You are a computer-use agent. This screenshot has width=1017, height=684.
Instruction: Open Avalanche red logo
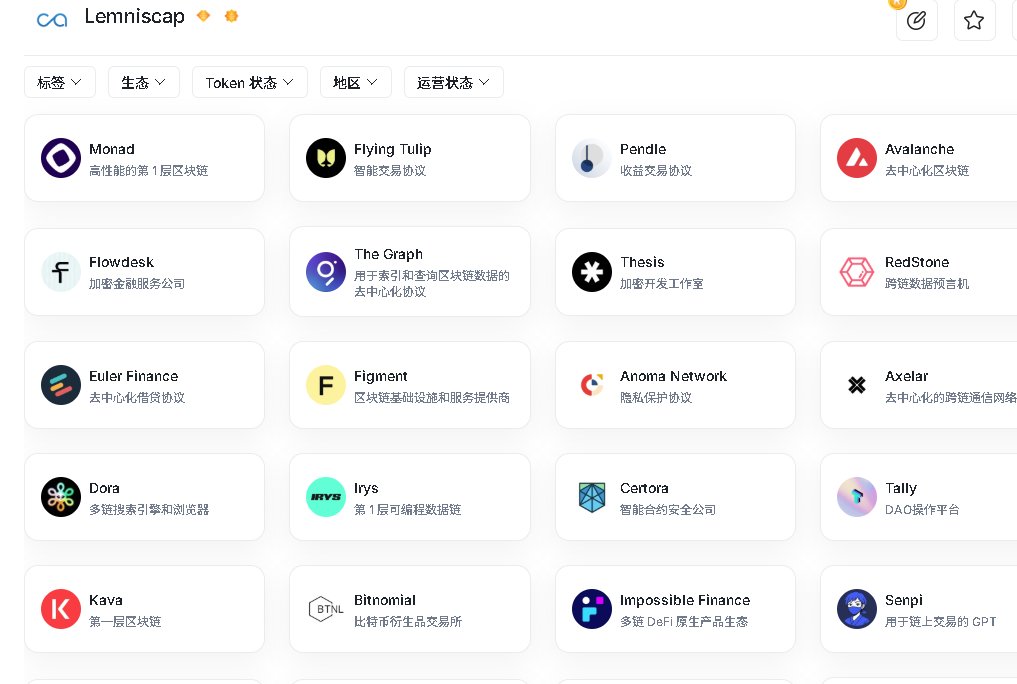[x=857, y=158]
